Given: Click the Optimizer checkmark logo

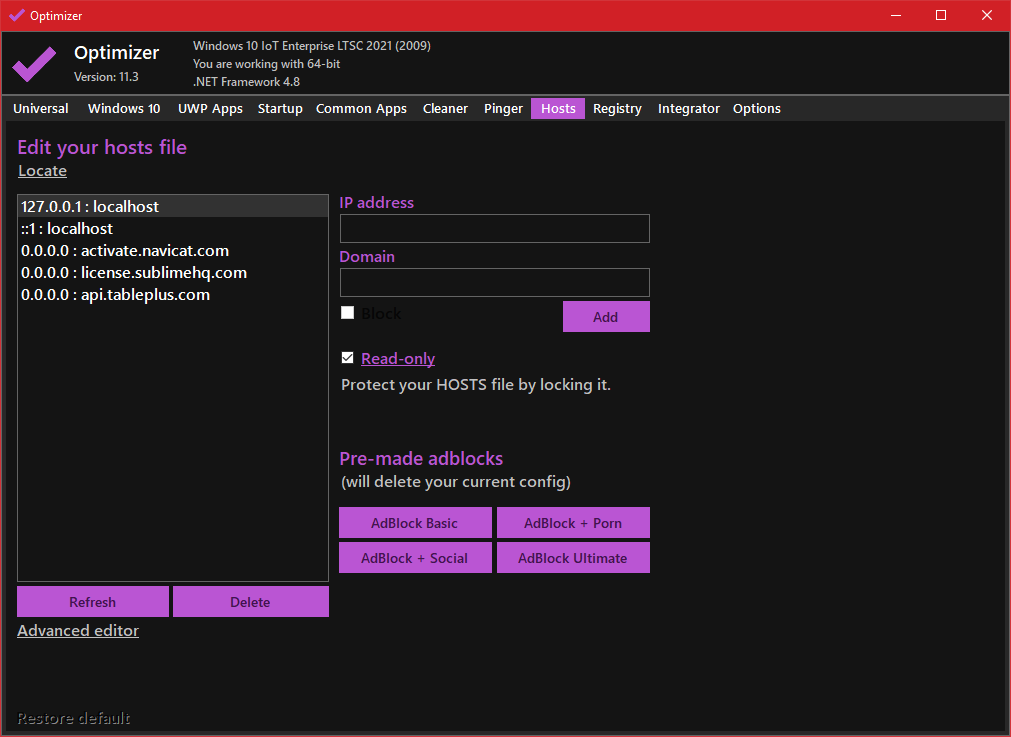Looking at the screenshot, I should coord(34,64).
